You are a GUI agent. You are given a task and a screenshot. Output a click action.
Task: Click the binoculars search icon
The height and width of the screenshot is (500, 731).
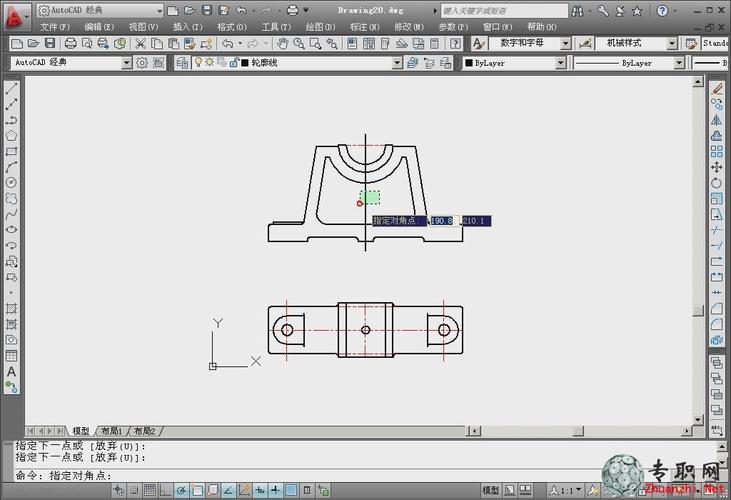coord(577,11)
